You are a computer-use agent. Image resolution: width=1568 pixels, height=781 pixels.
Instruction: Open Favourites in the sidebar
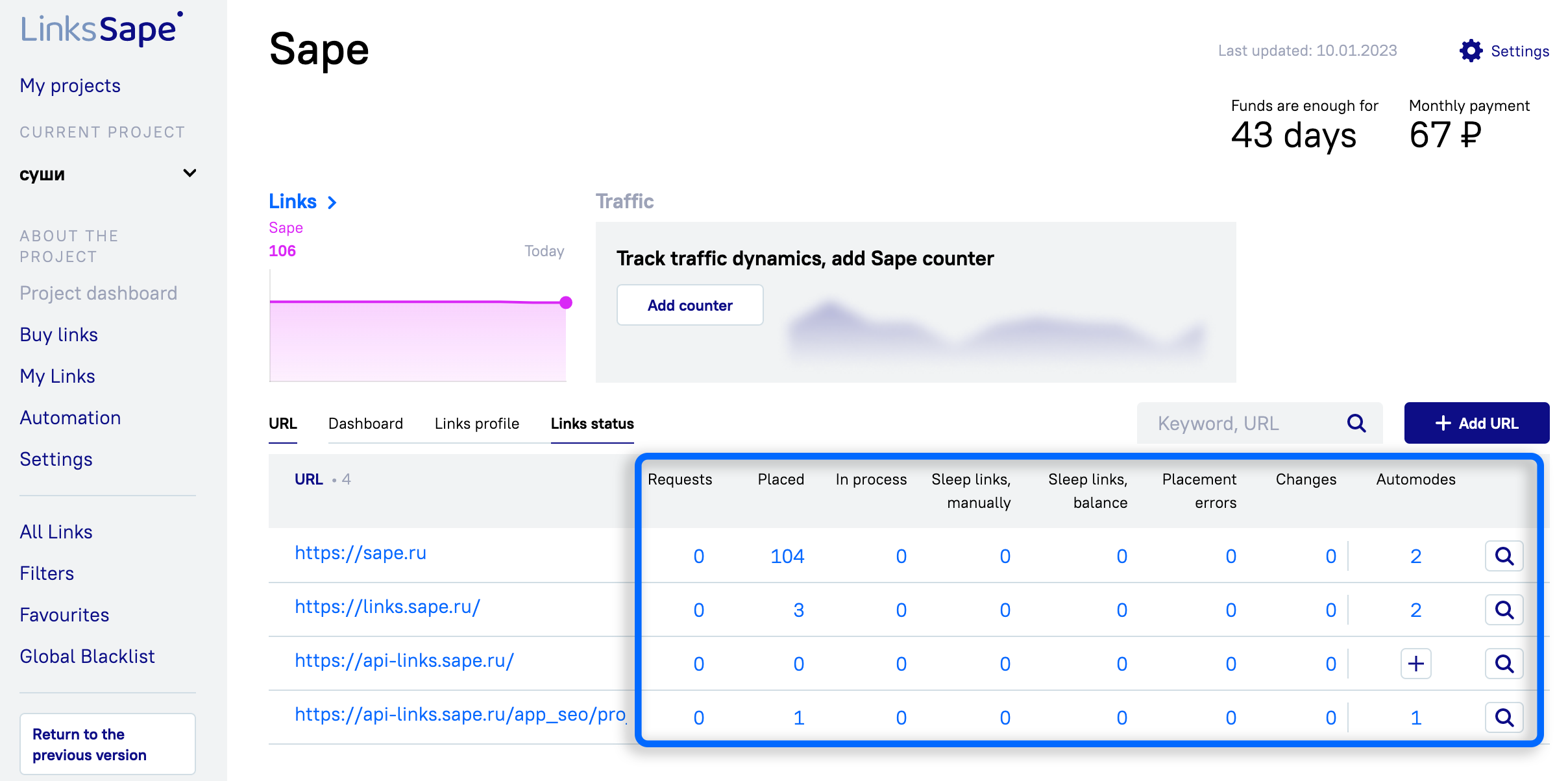(64, 615)
